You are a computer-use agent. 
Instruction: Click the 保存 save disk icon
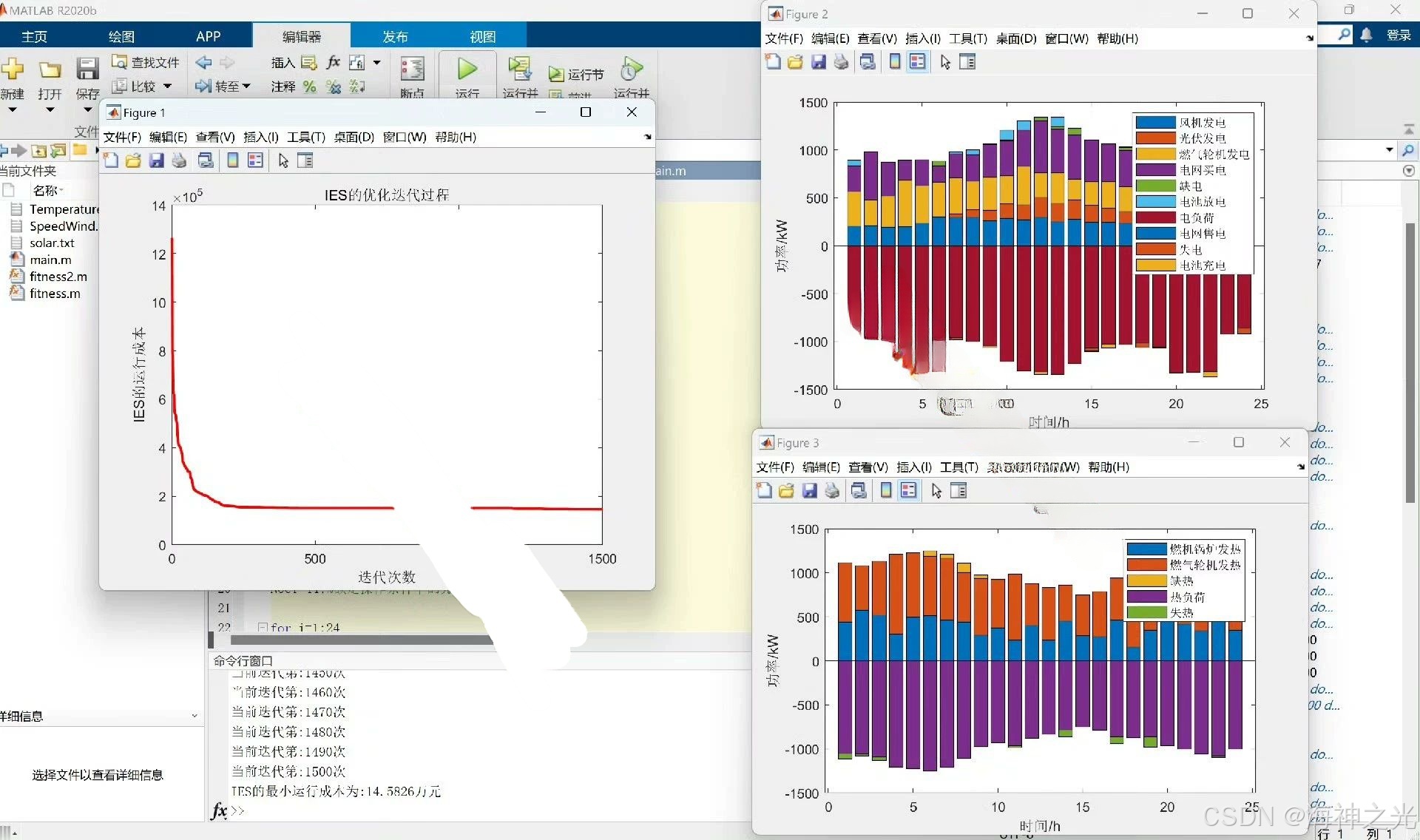click(87, 70)
